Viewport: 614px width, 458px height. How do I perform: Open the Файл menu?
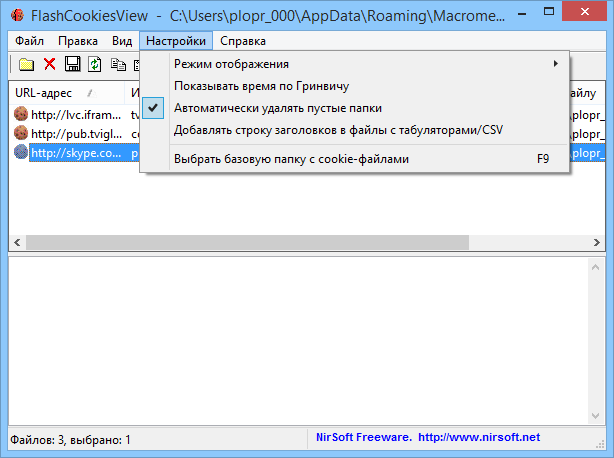[29, 41]
